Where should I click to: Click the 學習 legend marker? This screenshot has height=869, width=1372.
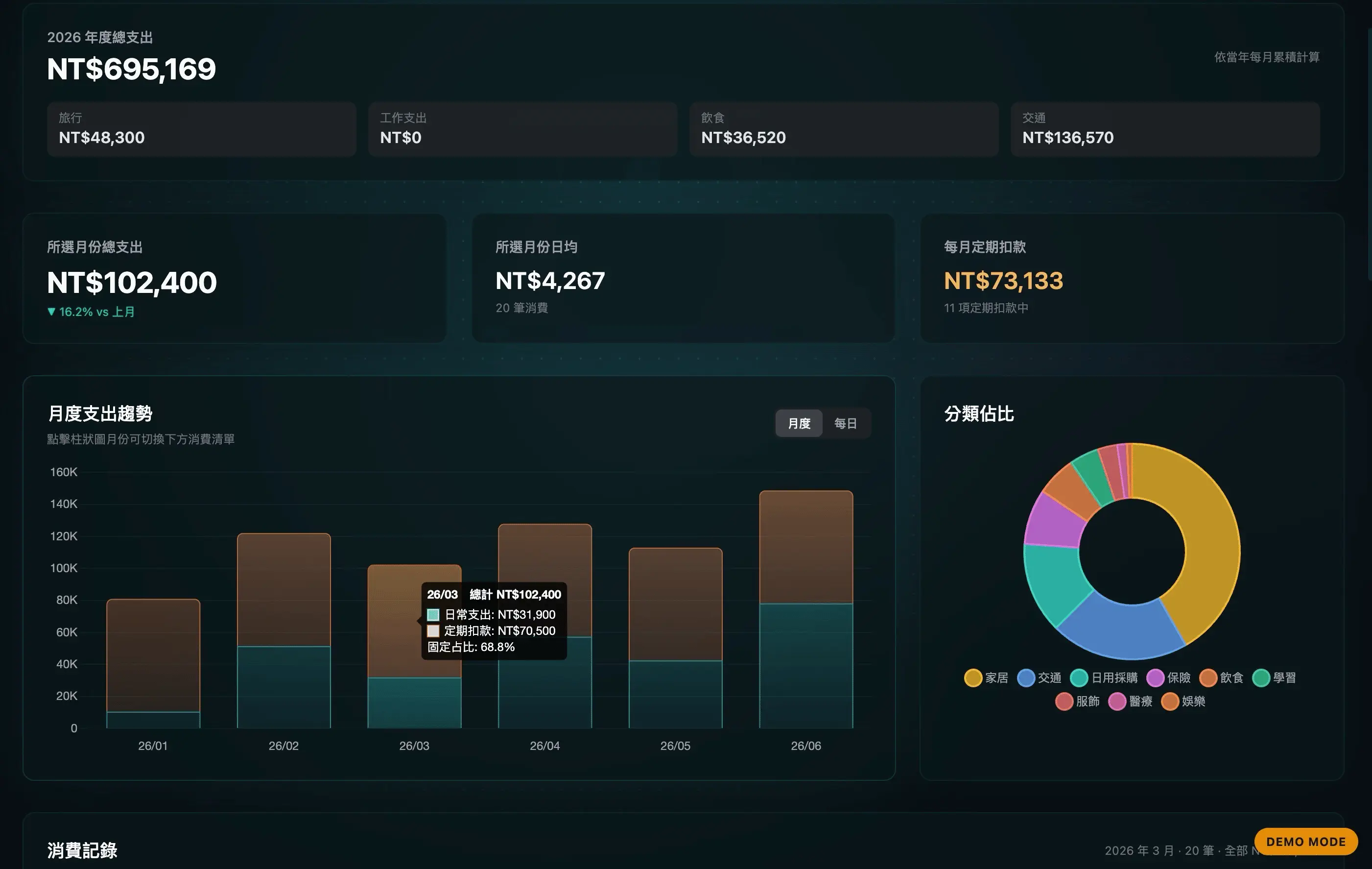coord(1261,677)
